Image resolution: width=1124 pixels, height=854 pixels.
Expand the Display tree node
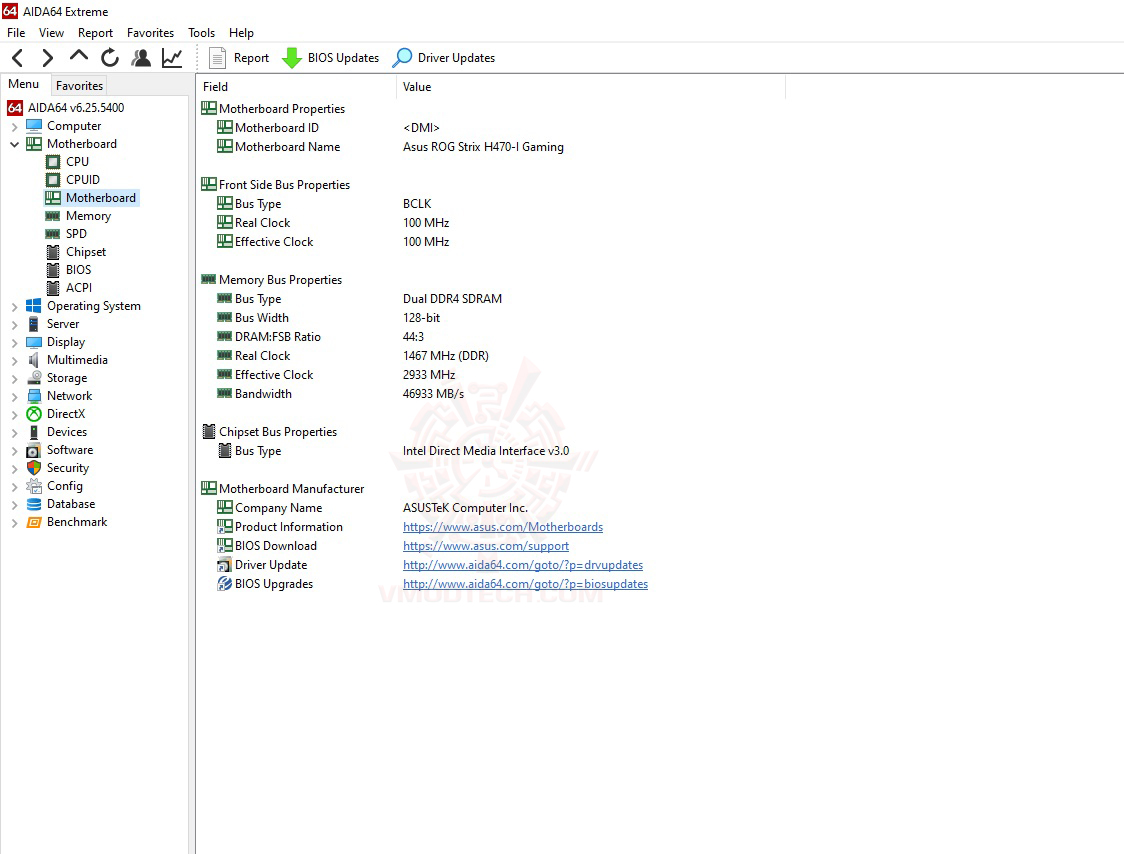click(14, 342)
